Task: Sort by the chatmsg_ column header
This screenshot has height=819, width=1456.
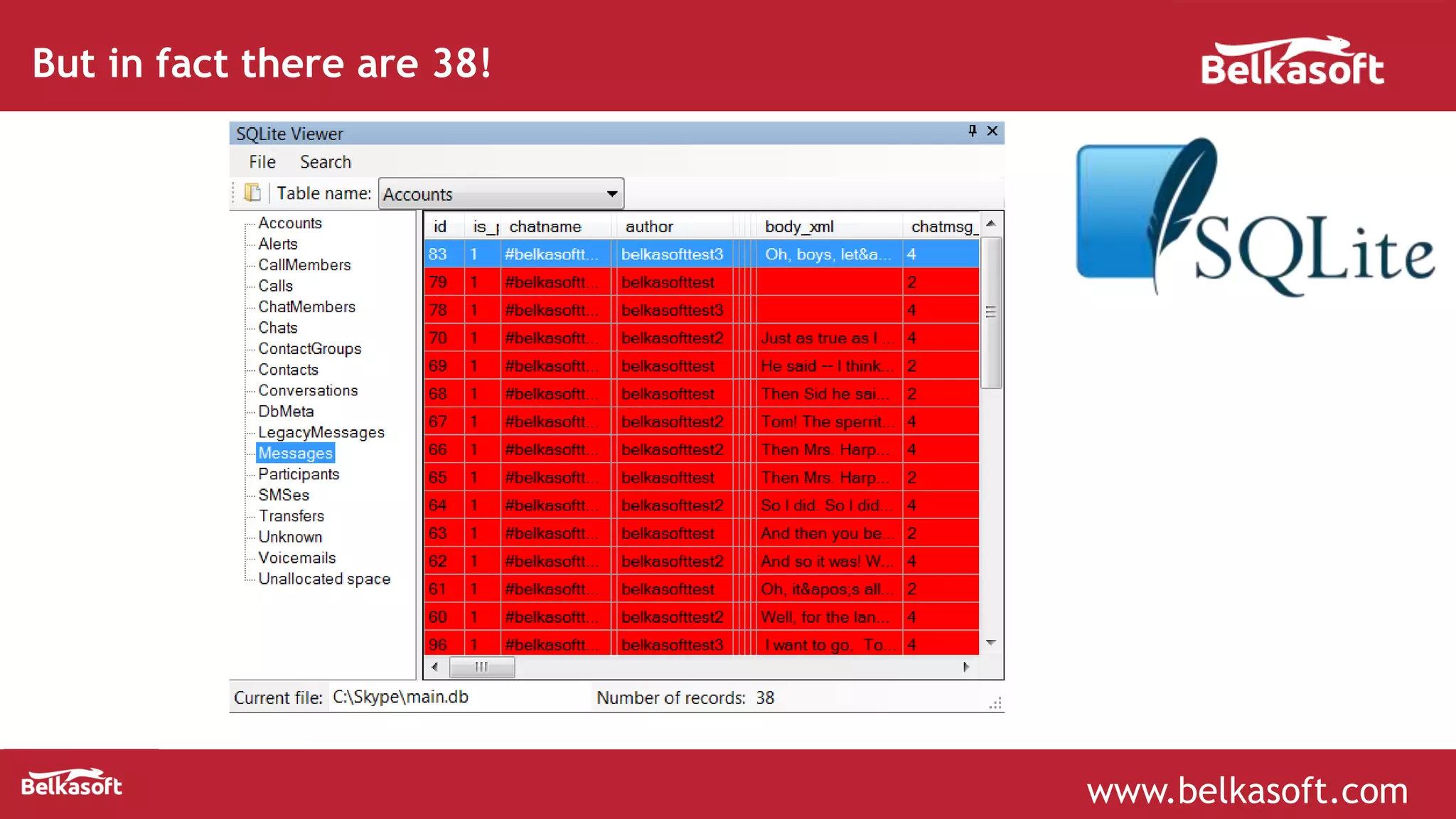Action: [x=942, y=226]
